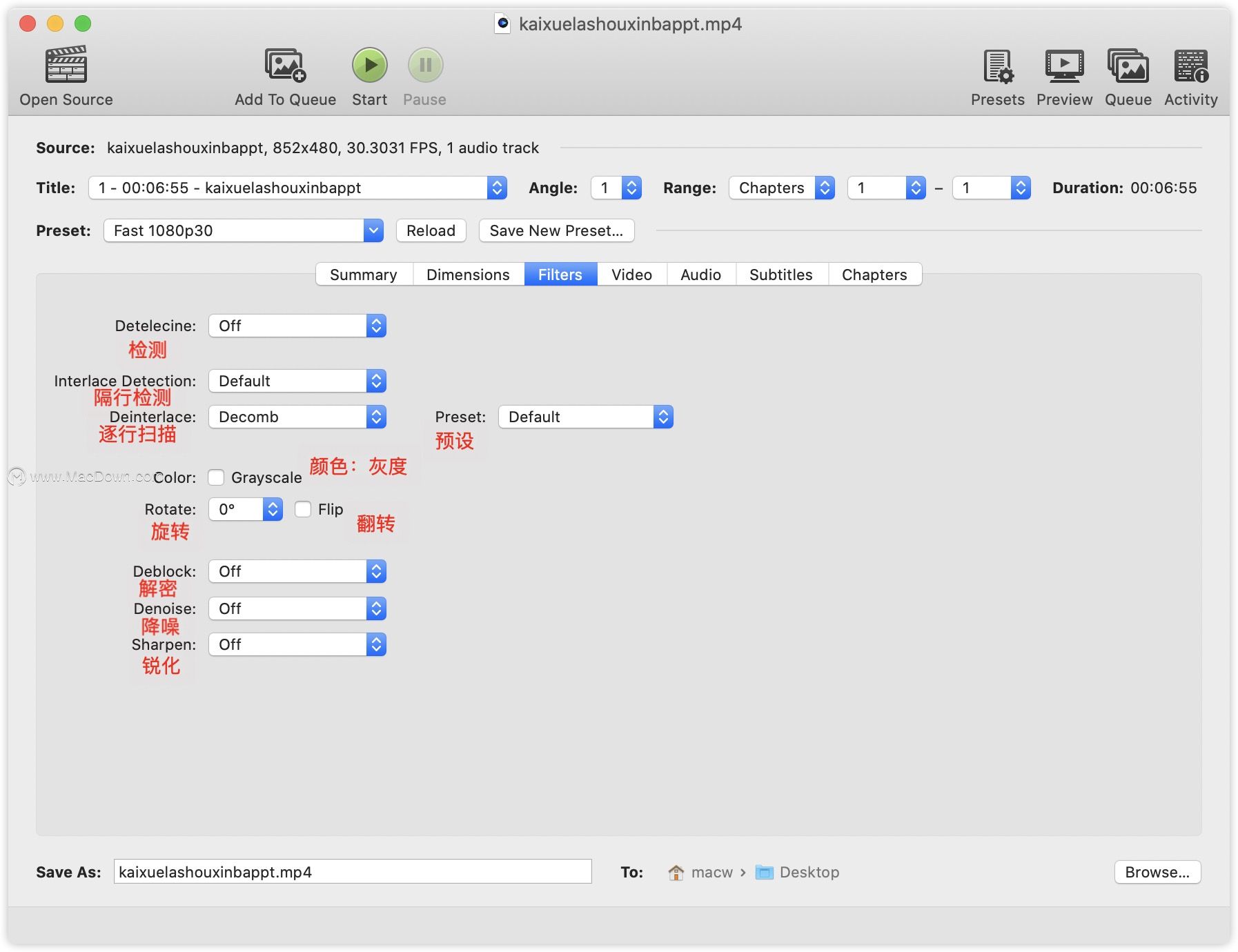Open the start chapter dropdown

click(x=887, y=188)
